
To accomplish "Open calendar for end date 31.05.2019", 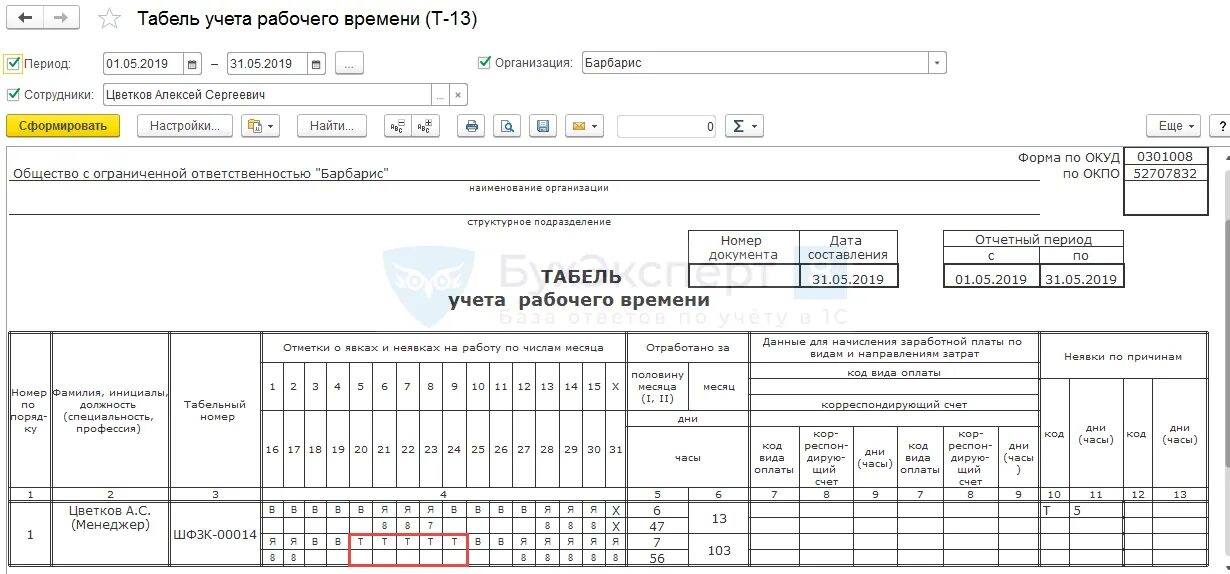I will tap(317, 64).
